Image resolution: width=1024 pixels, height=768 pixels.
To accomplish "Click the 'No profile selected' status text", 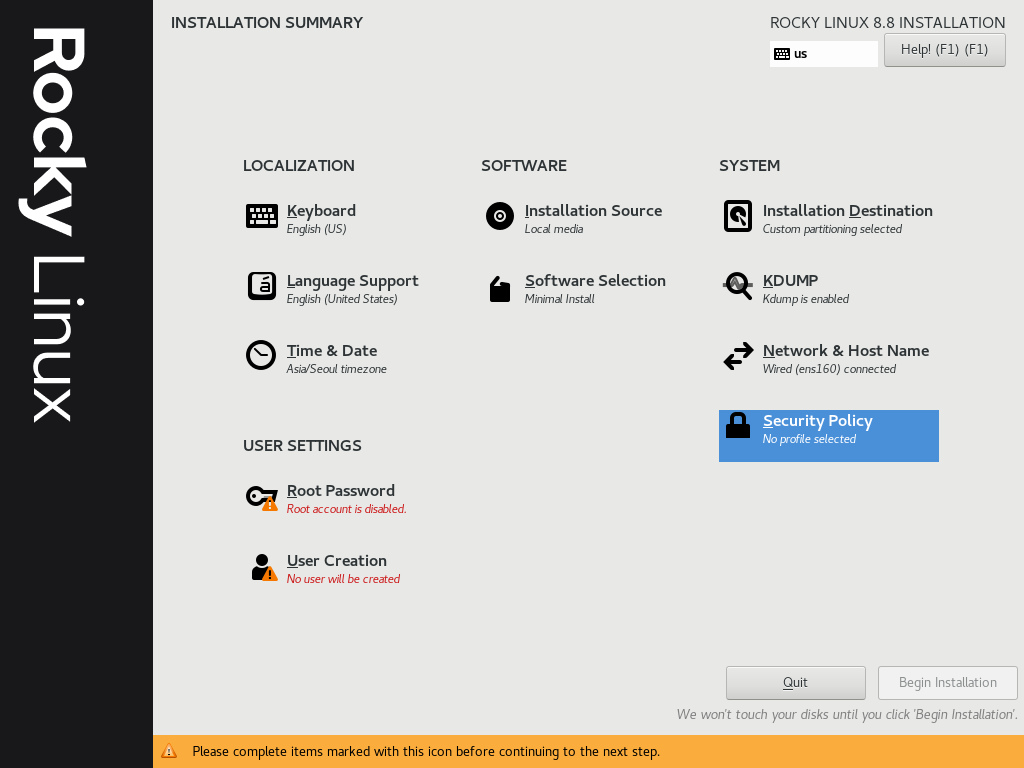I will (809, 440).
